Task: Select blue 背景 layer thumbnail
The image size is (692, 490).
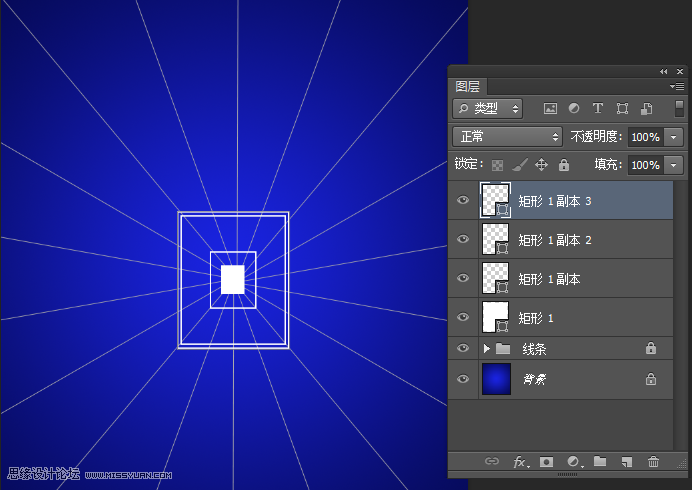Action: point(496,379)
